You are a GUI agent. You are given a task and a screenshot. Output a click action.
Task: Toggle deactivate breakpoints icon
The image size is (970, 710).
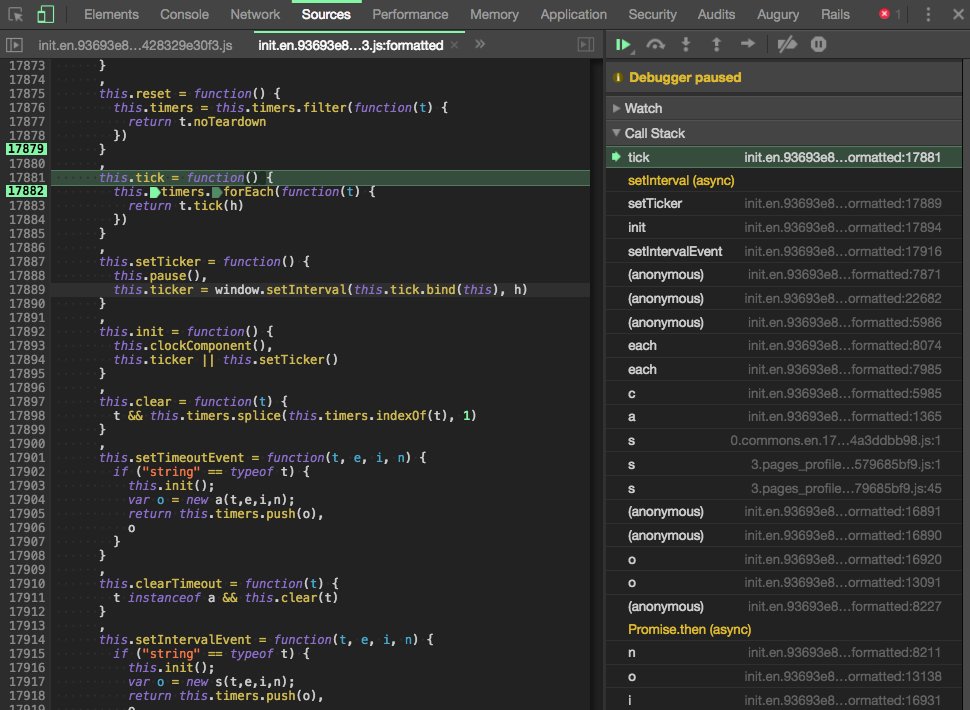[787, 44]
